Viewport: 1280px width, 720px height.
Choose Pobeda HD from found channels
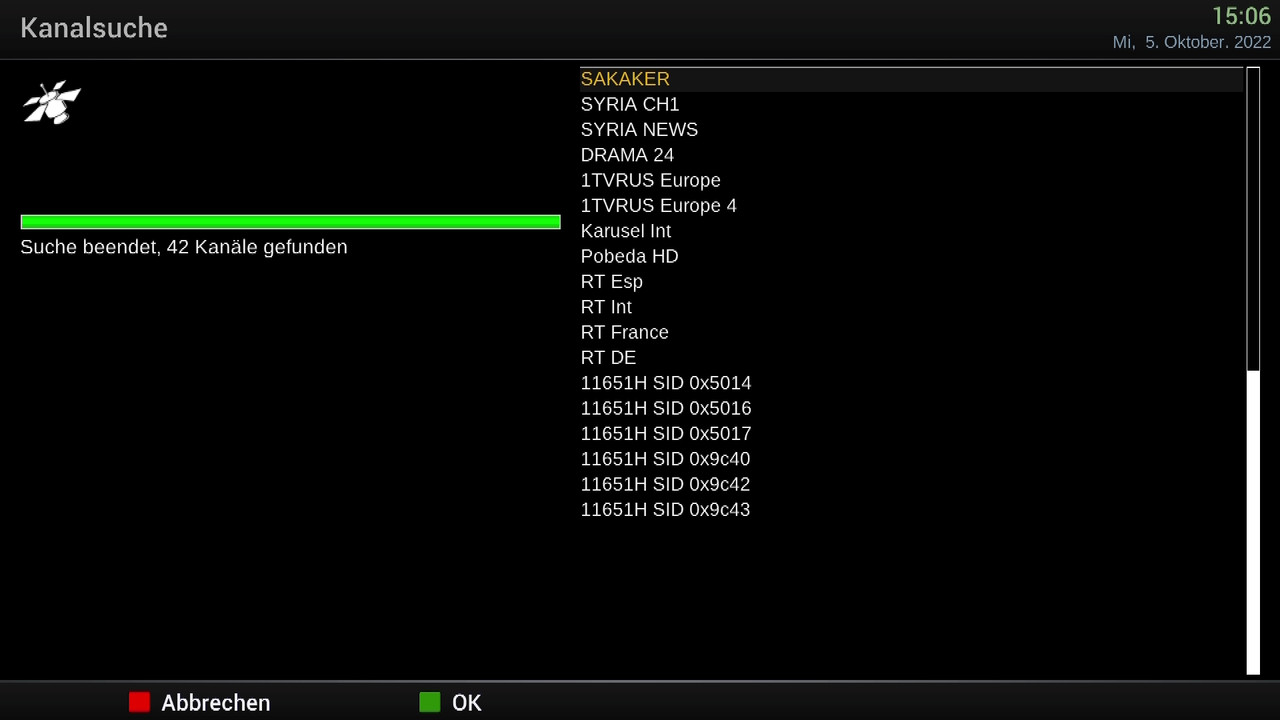(911, 256)
